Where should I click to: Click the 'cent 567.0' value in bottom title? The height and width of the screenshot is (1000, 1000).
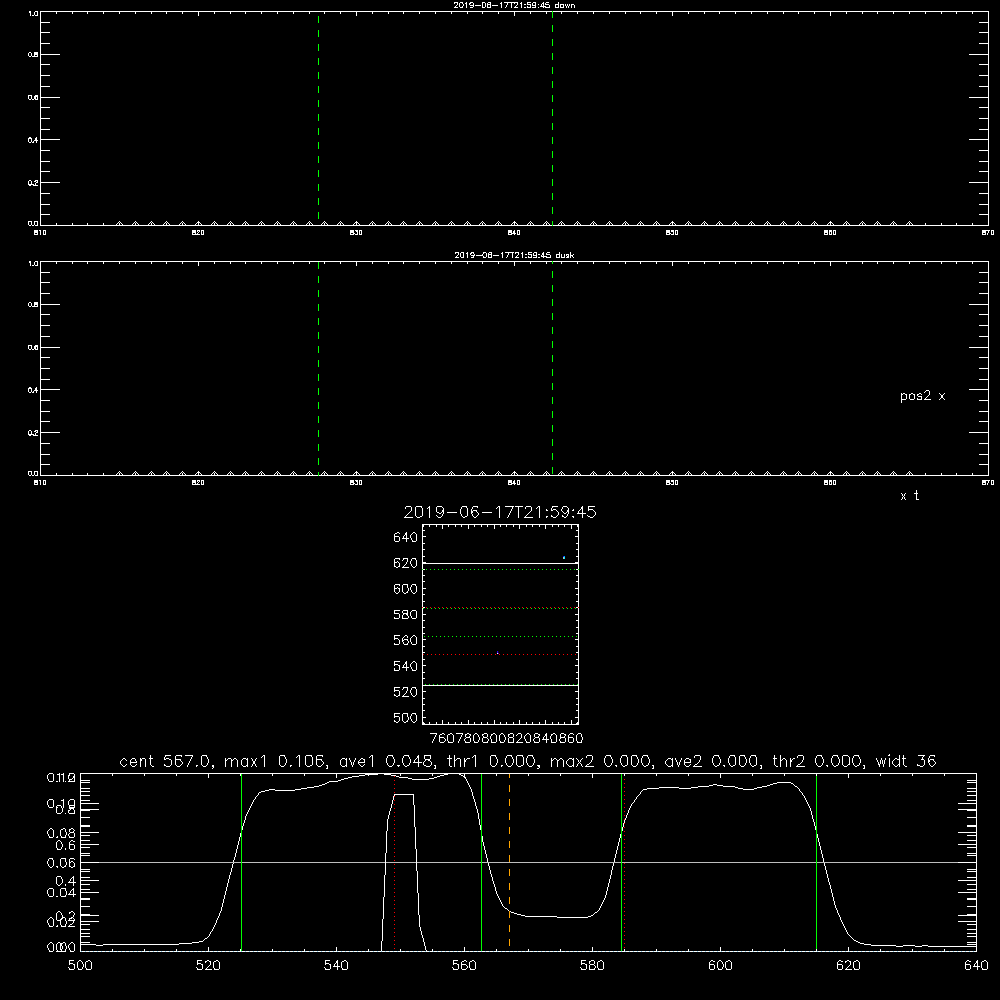coord(167,761)
